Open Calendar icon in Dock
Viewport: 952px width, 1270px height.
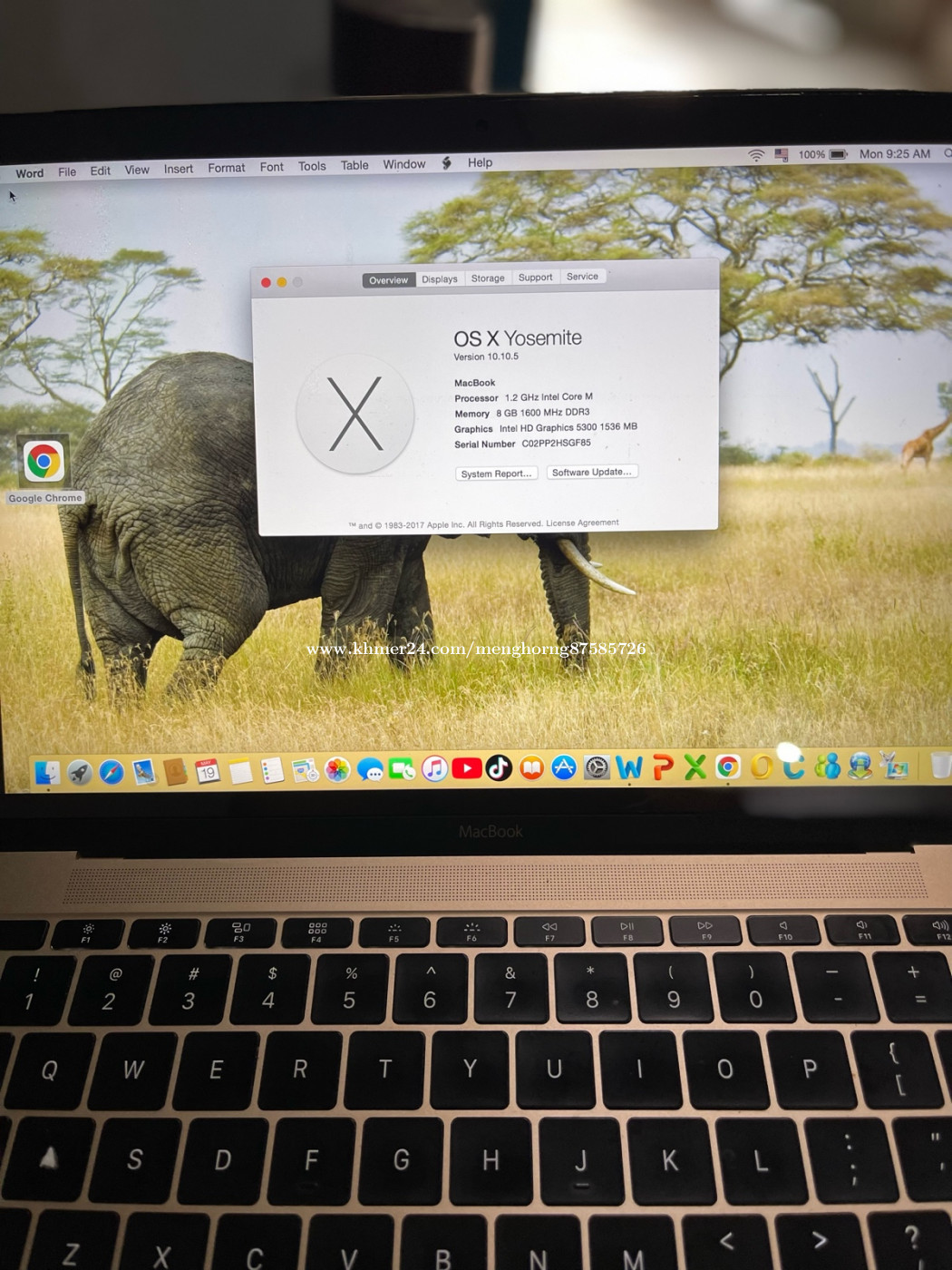208,771
